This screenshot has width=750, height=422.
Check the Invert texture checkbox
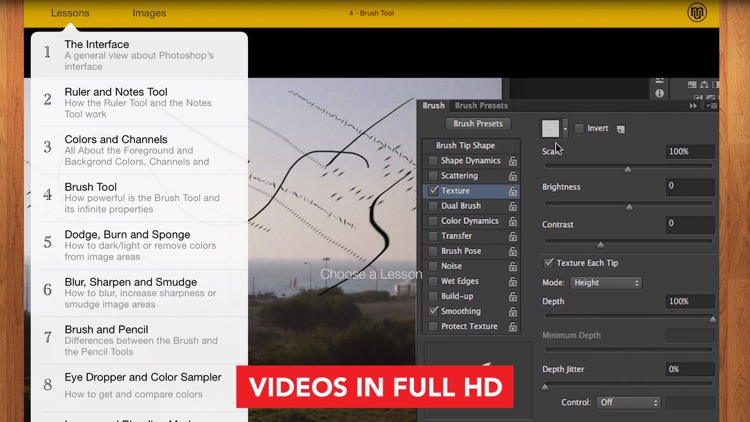[579, 128]
